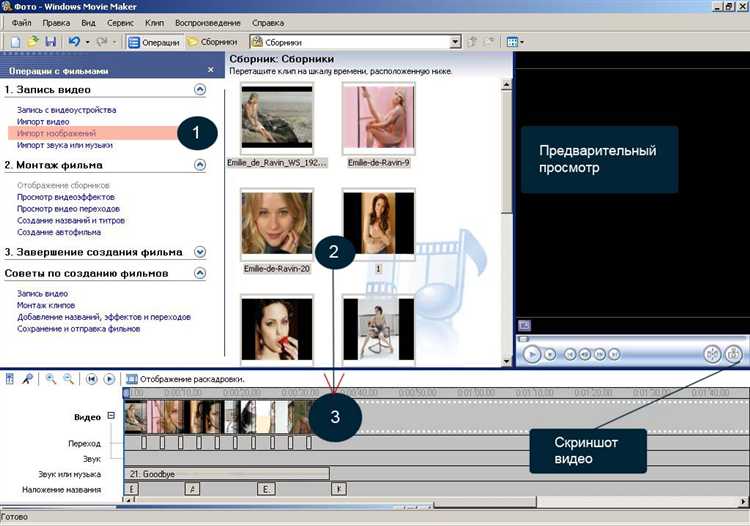
Task: Collapse the Советы по созданию фильмов section
Action: click(200, 273)
